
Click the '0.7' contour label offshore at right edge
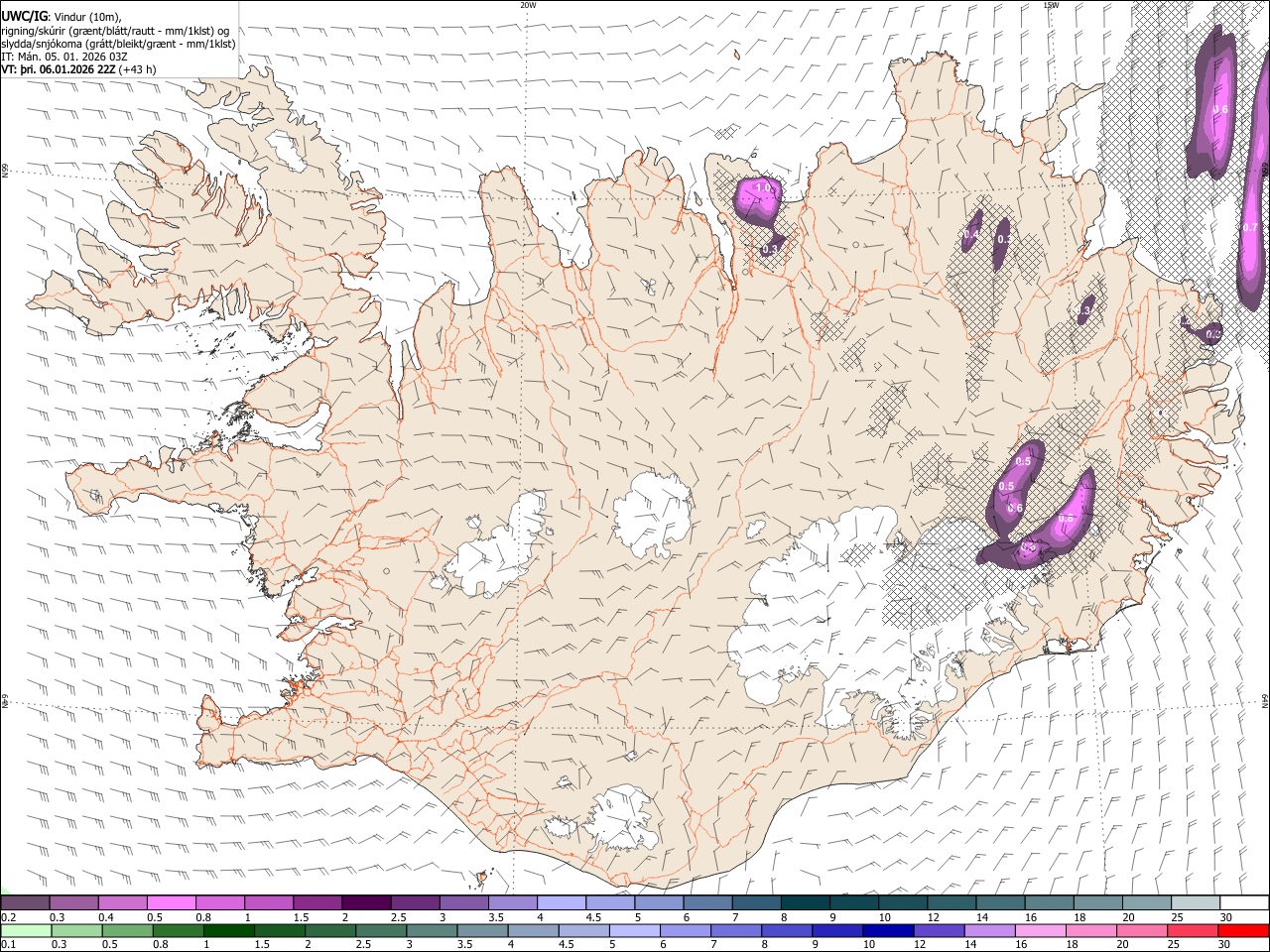coord(1250,228)
